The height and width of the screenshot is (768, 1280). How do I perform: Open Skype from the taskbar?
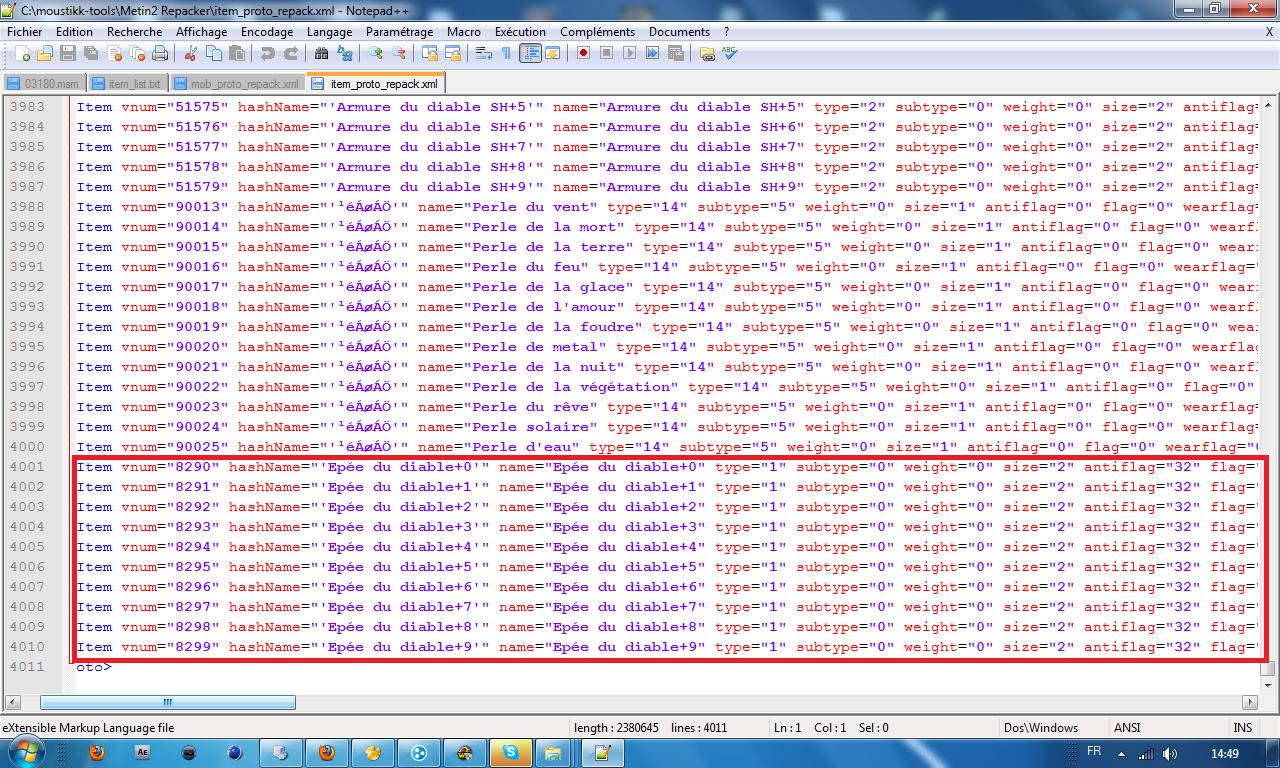point(511,752)
